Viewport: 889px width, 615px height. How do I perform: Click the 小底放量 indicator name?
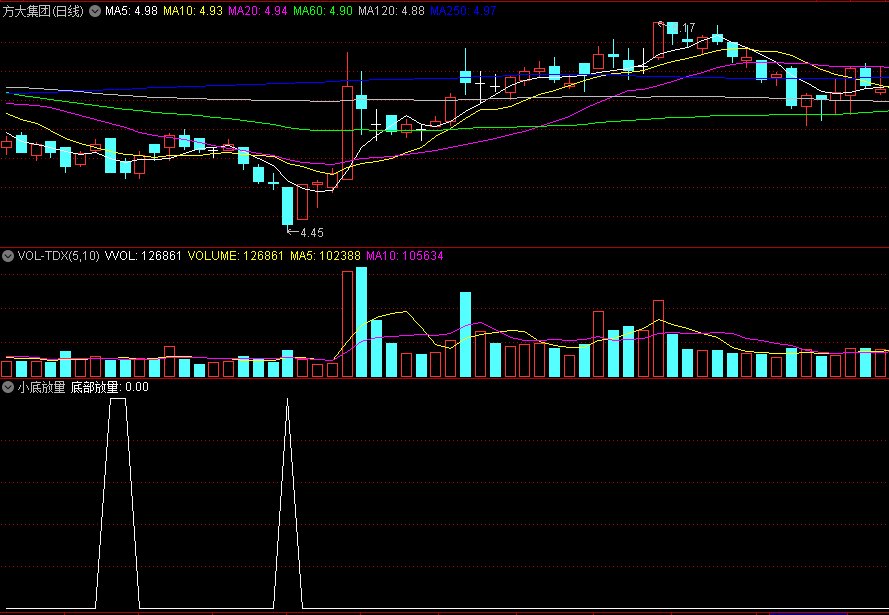pos(41,387)
